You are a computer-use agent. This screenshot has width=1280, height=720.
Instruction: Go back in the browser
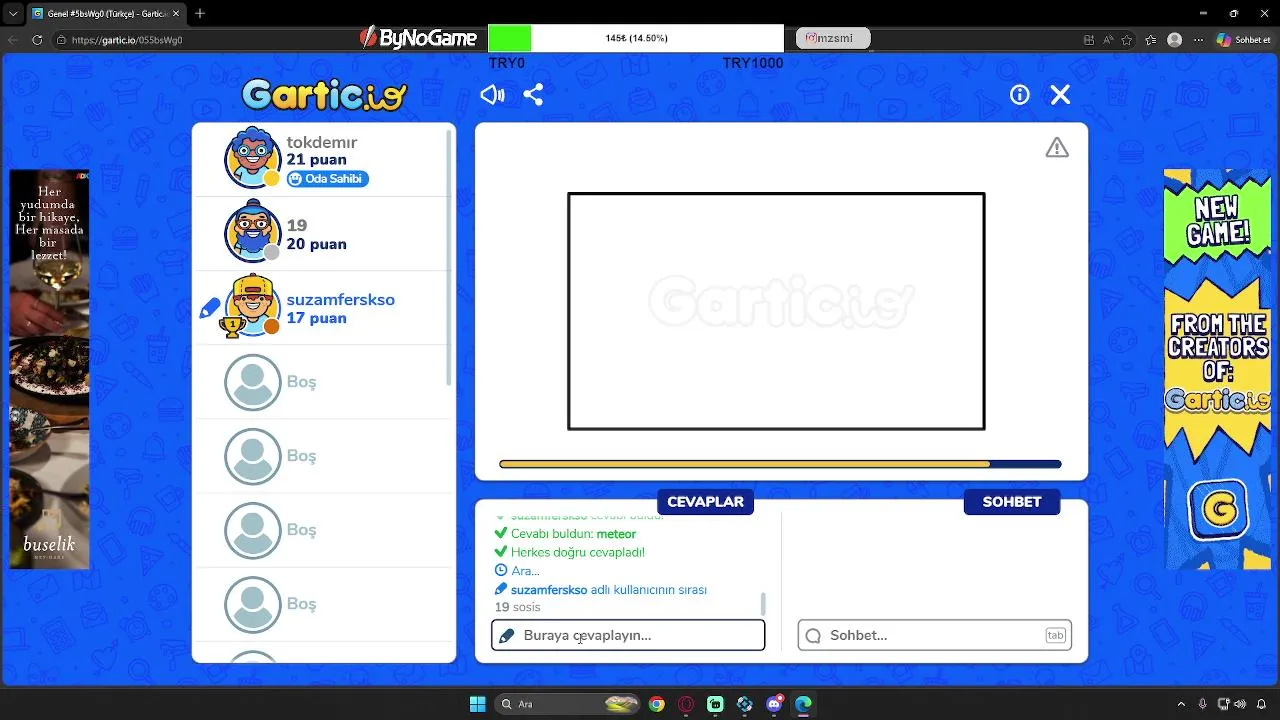(x=13, y=40)
